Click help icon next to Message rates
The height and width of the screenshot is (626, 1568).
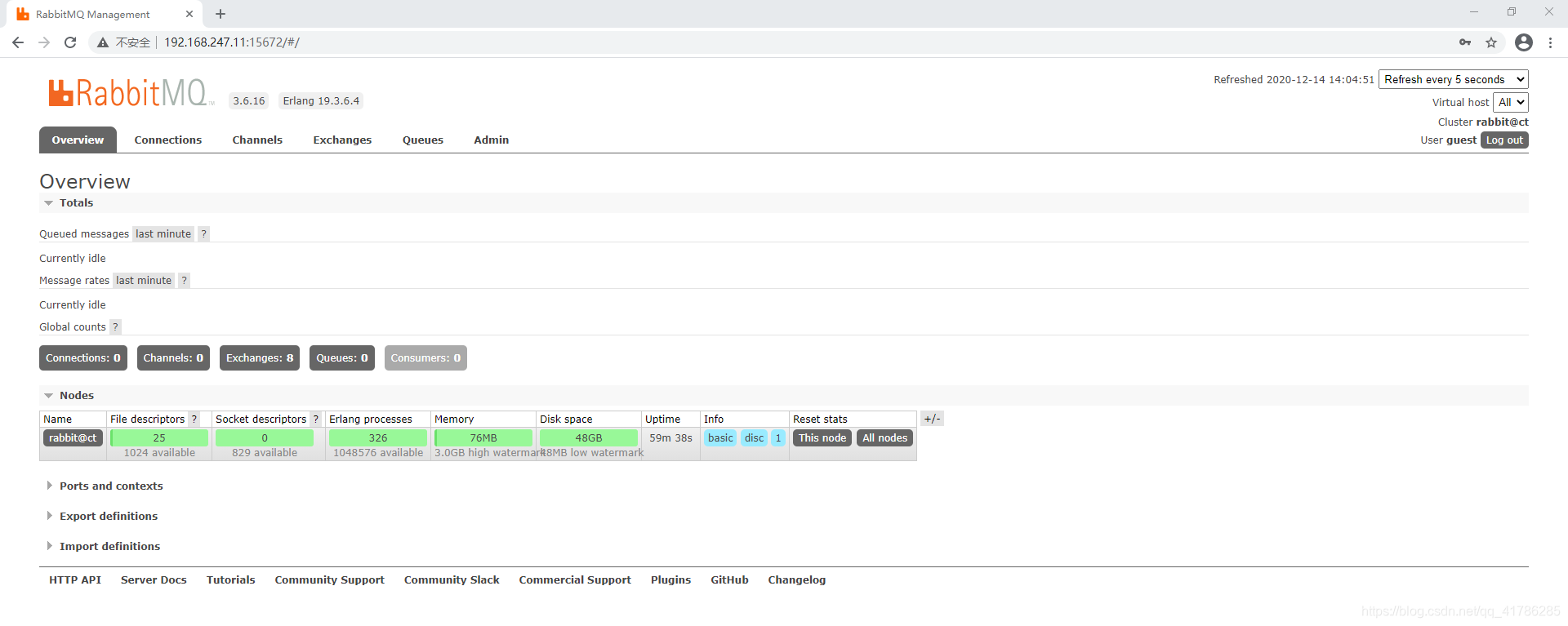(x=185, y=281)
